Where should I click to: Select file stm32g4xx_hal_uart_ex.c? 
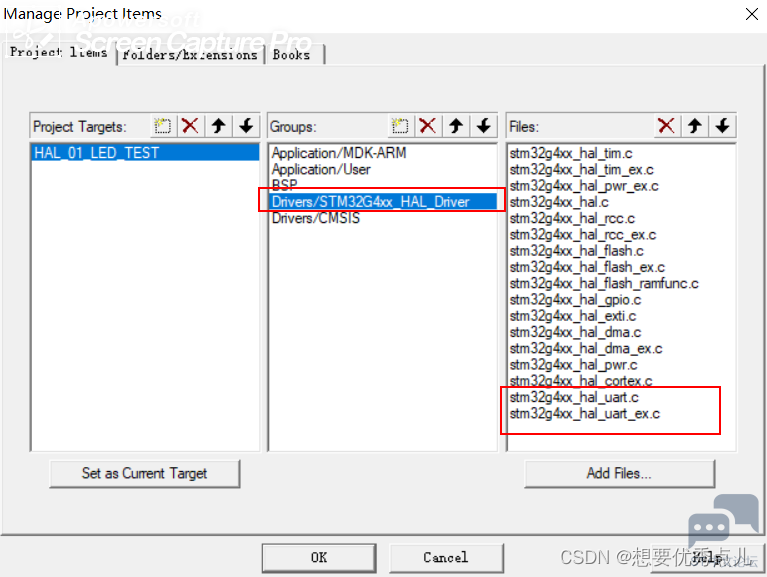click(x=585, y=414)
